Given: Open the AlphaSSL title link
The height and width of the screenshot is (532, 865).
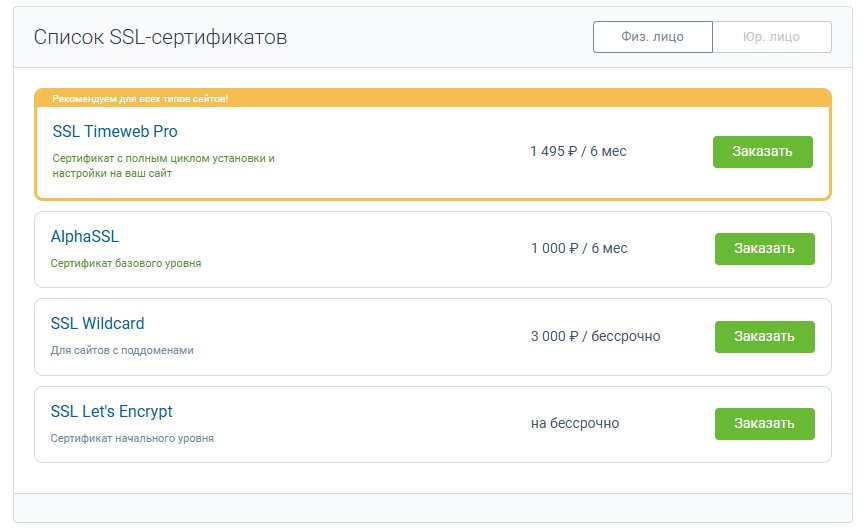Looking at the screenshot, I should tap(84, 236).
